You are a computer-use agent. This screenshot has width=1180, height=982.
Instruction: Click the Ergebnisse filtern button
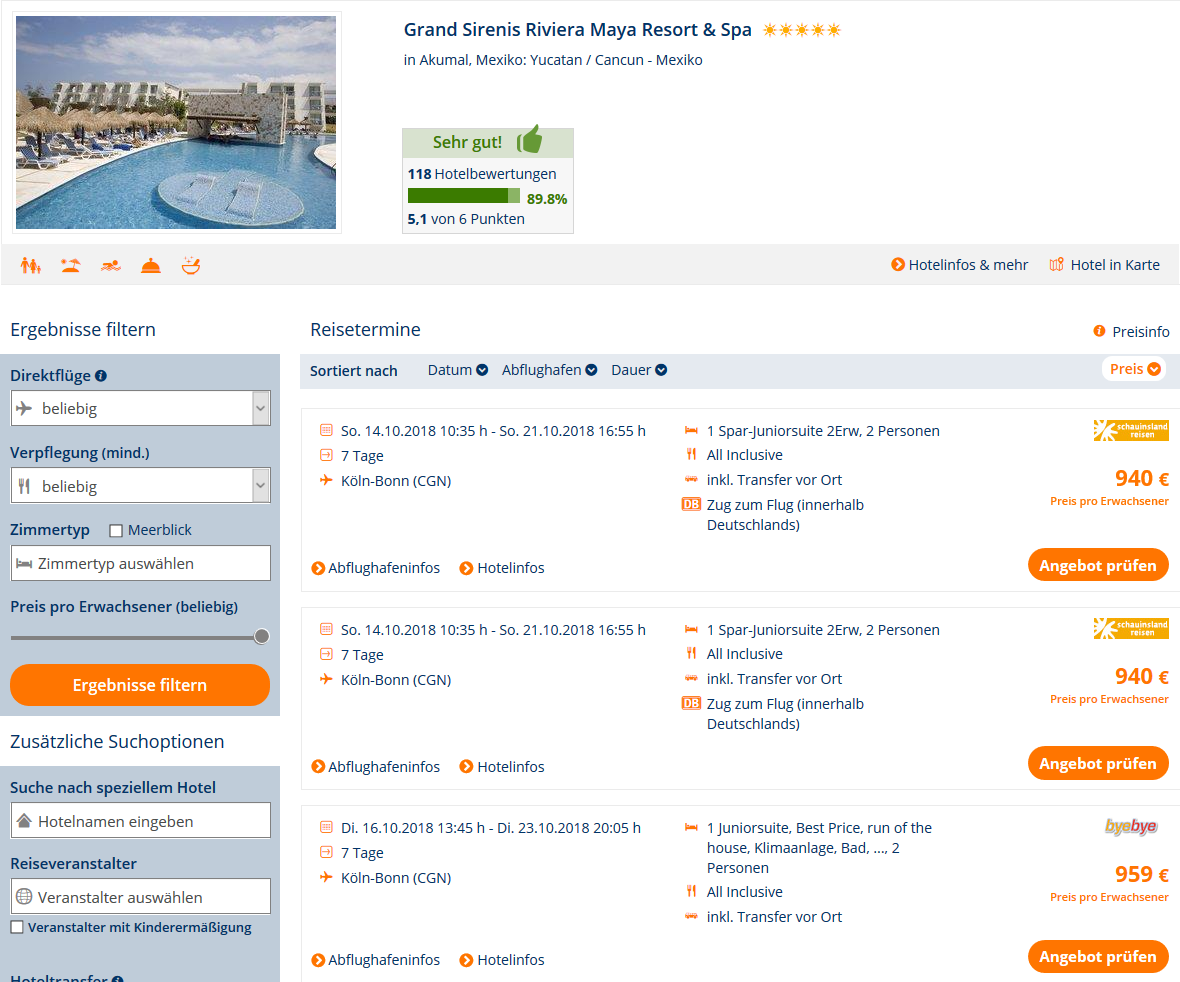[140, 685]
